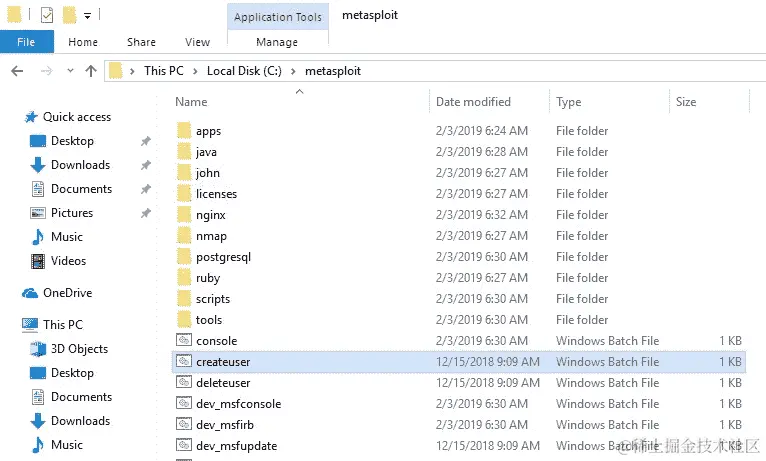Open the recent locations dropdown arrow
766x461 pixels.
(x=70, y=71)
